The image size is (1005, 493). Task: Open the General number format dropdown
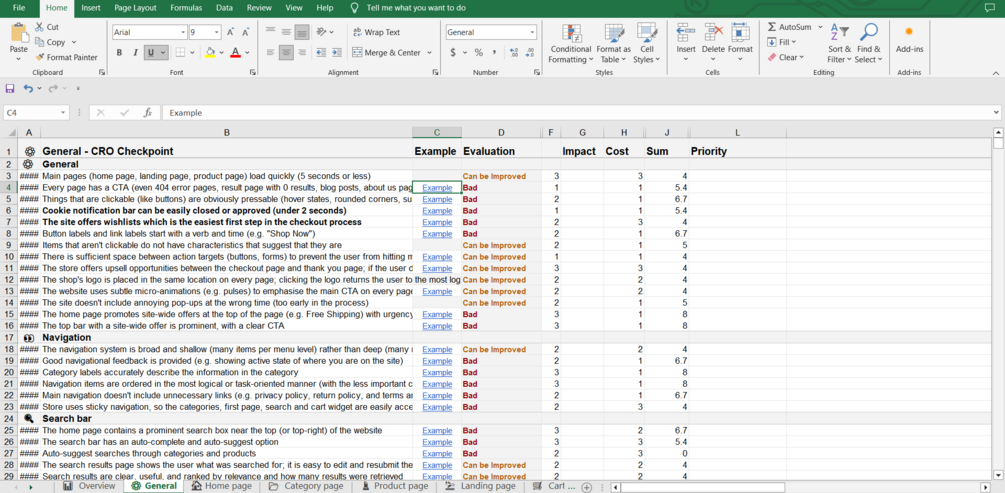pyautogui.click(x=532, y=32)
